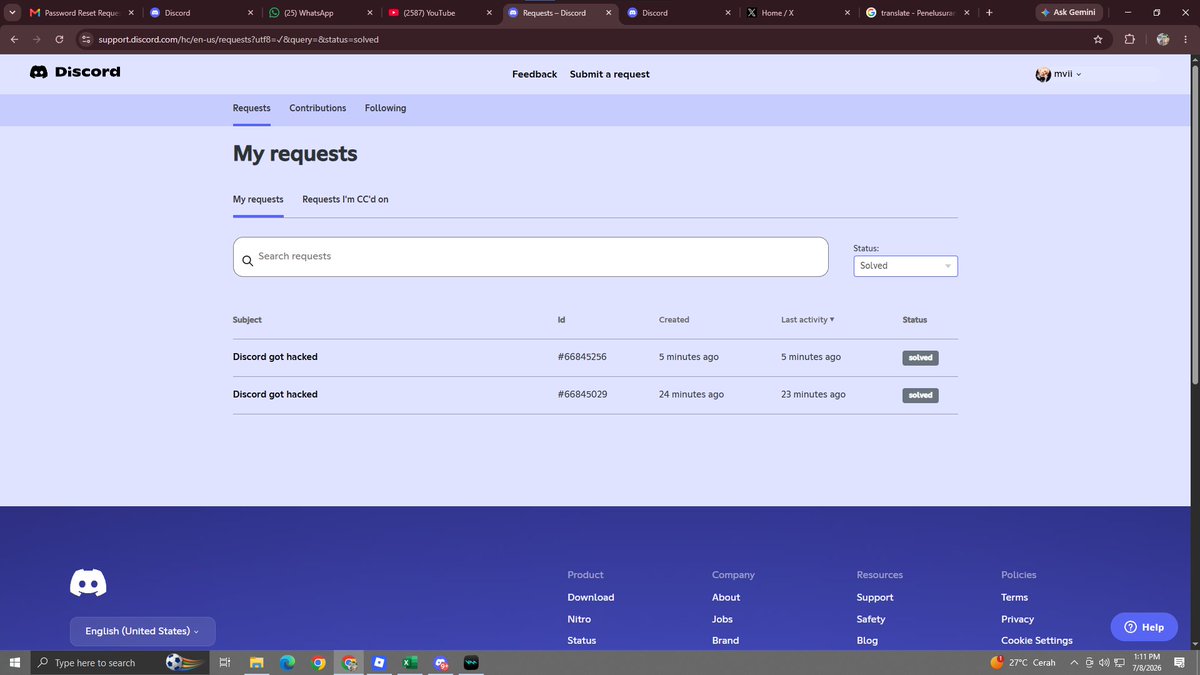Click the About footer link
Screen dimensions: 1200x675
726,597
